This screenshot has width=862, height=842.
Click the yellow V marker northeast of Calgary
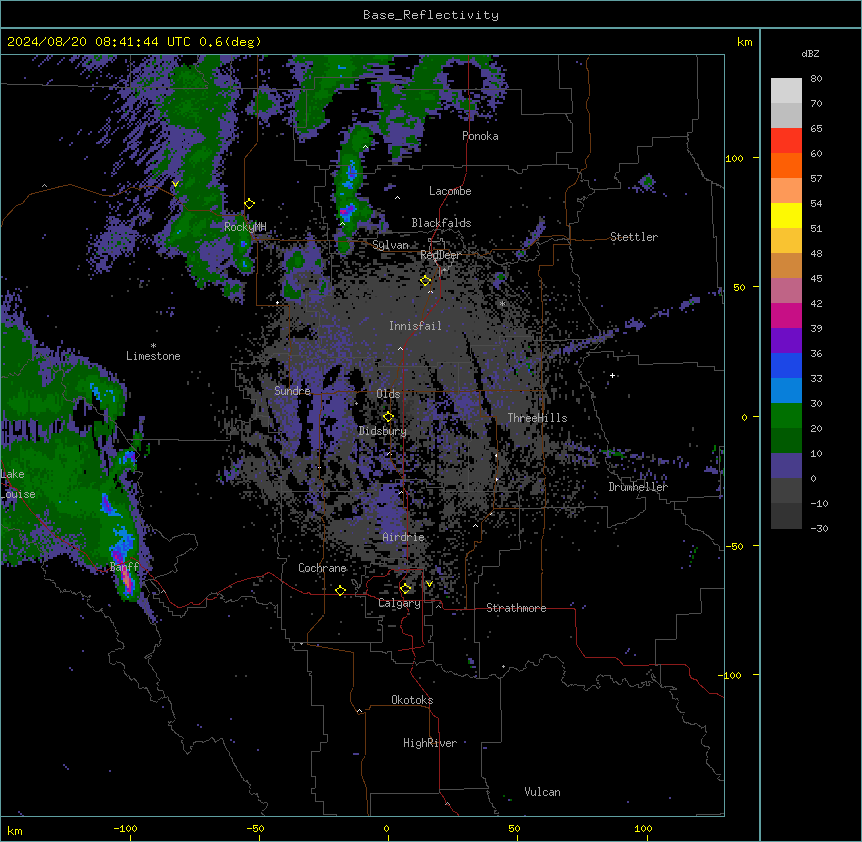pos(429,584)
